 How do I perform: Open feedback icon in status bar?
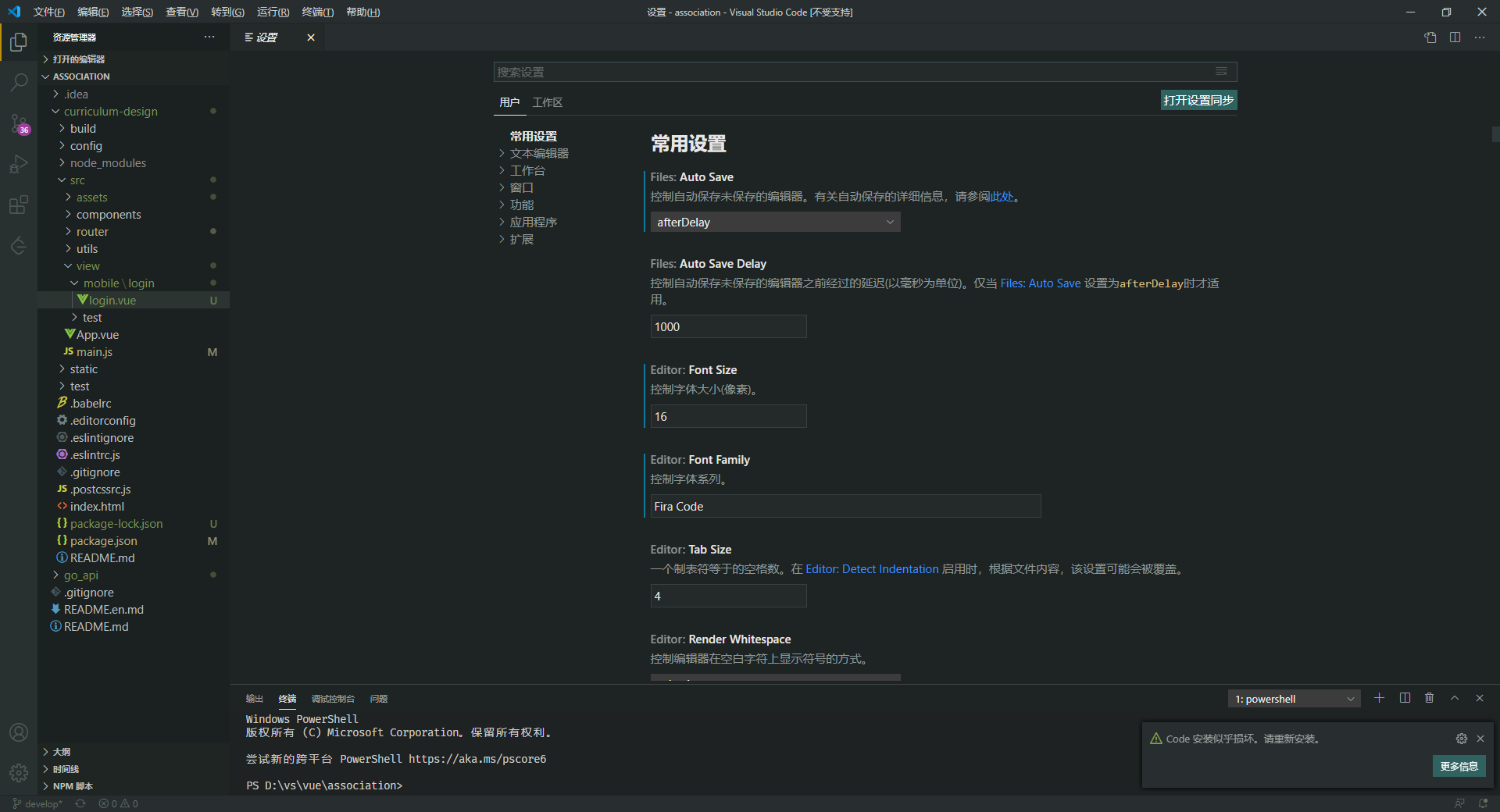[x=1459, y=803]
